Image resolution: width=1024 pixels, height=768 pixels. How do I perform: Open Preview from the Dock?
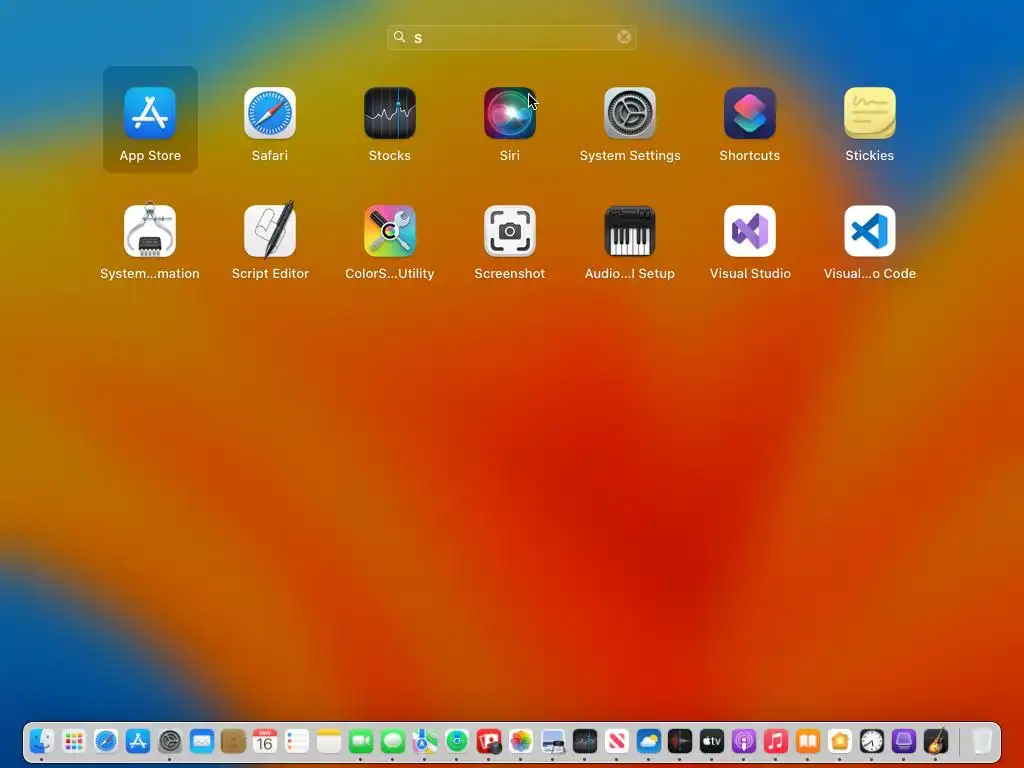[x=552, y=741]
